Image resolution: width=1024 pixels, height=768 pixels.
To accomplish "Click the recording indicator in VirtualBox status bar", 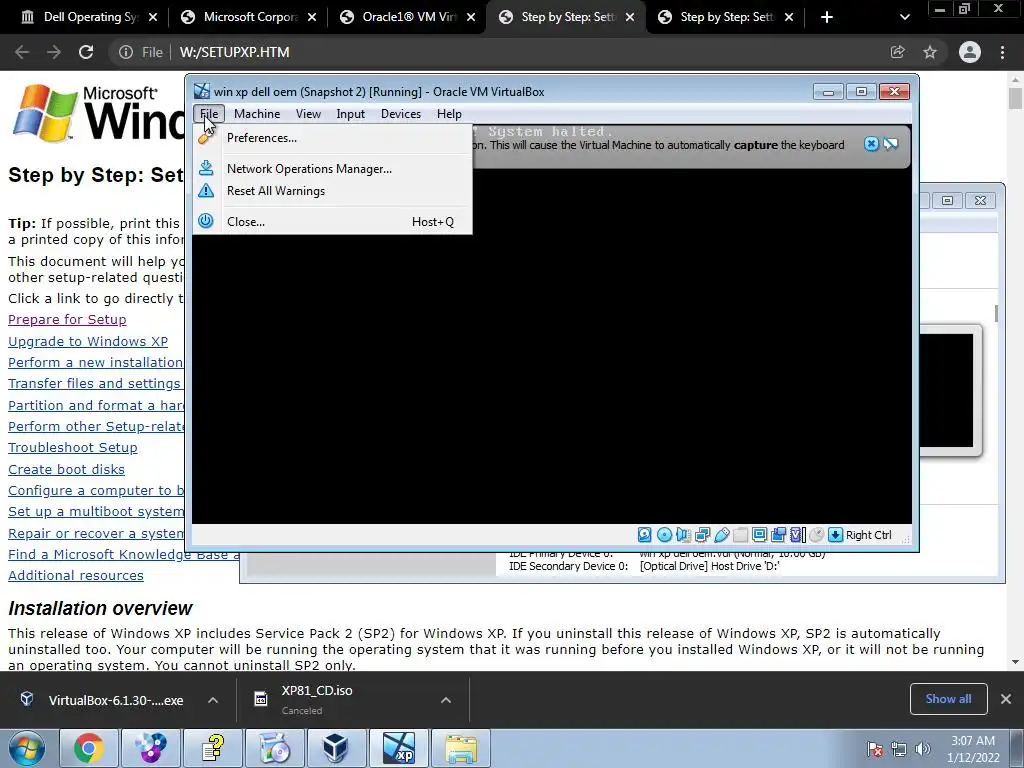I will pyautogui.click(x=778, y=535).
